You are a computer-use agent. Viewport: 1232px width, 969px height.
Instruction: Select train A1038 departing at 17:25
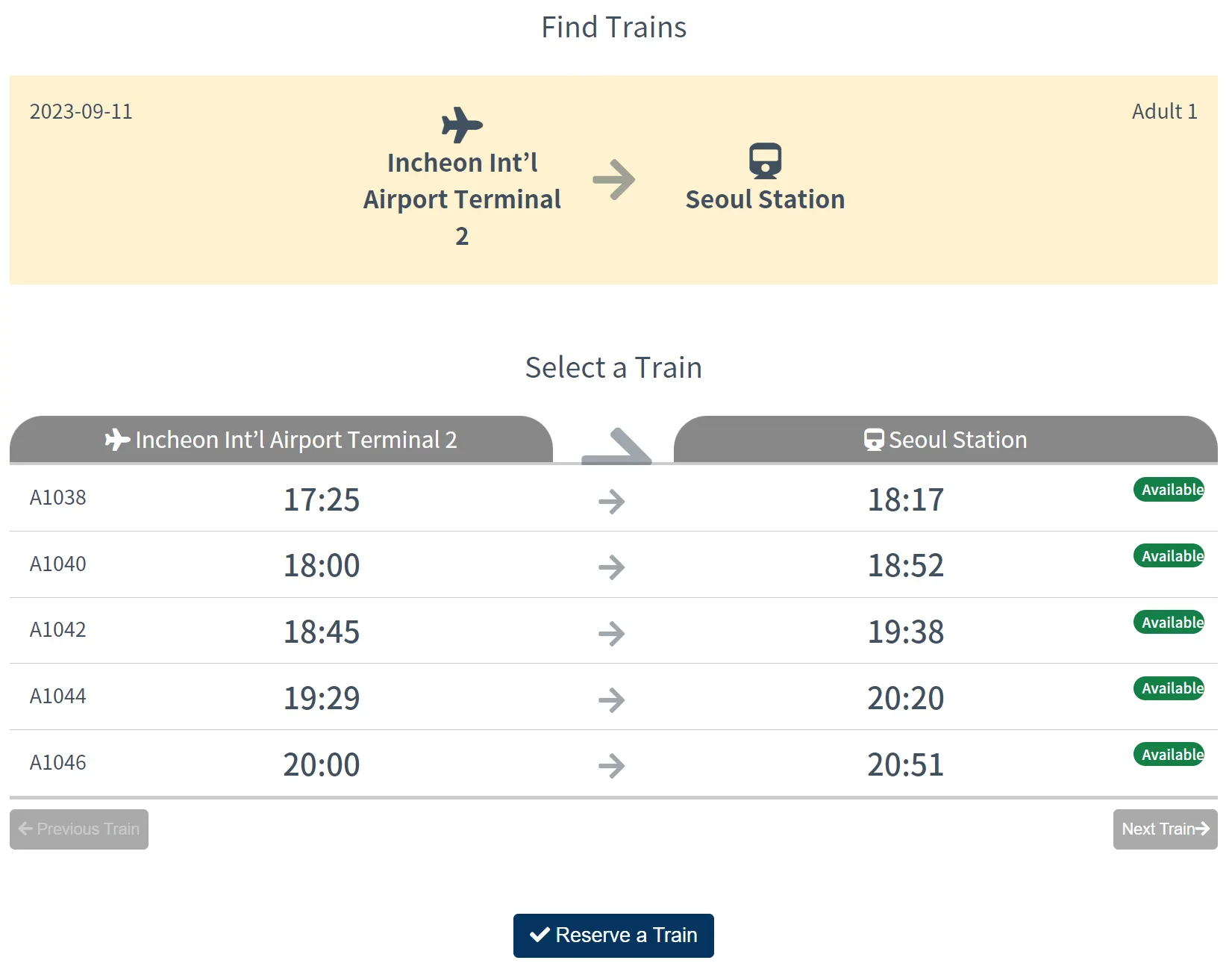coord(322,499)
